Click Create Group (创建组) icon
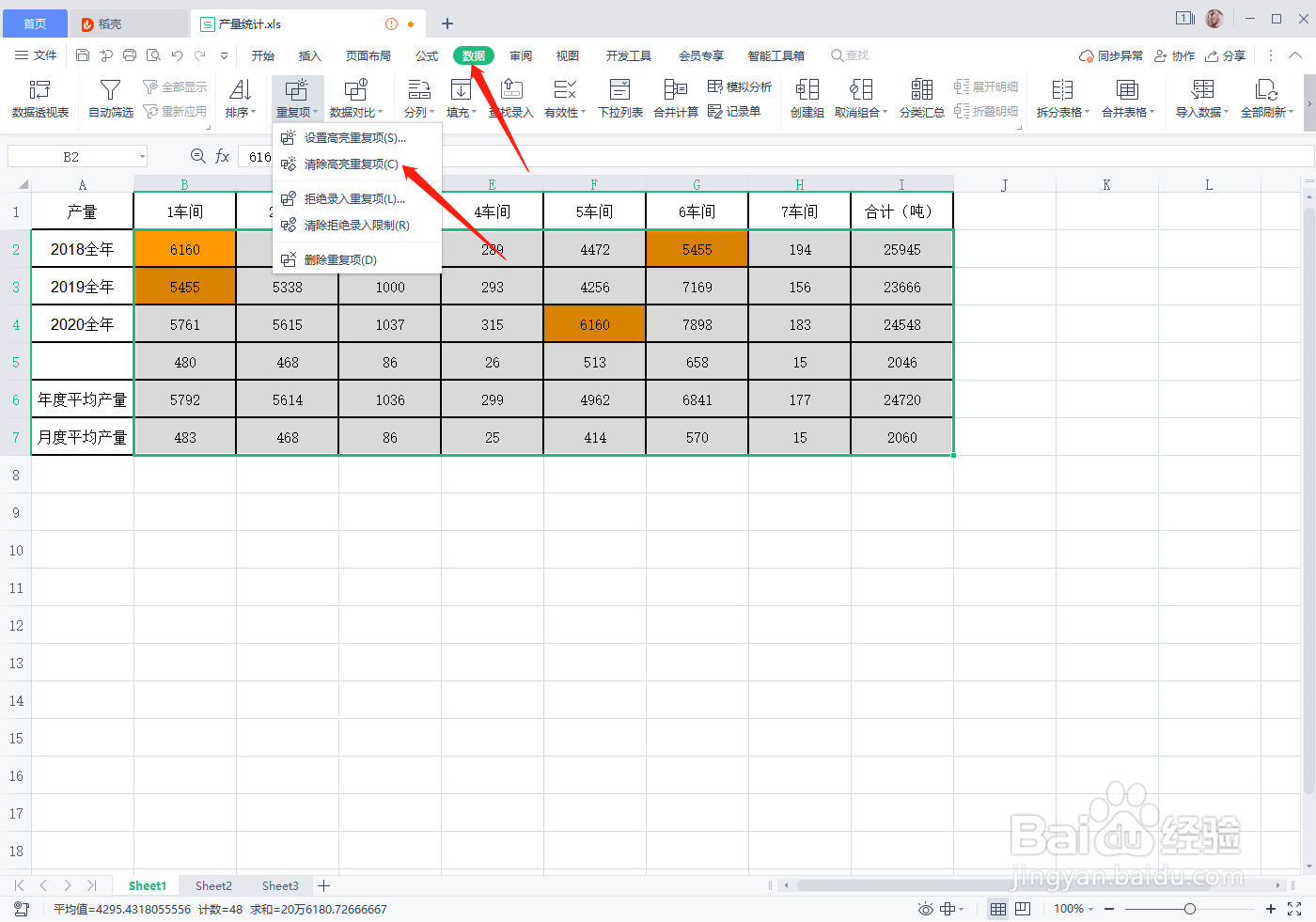This screenshot has height=922, width=1316. [807, 98]
